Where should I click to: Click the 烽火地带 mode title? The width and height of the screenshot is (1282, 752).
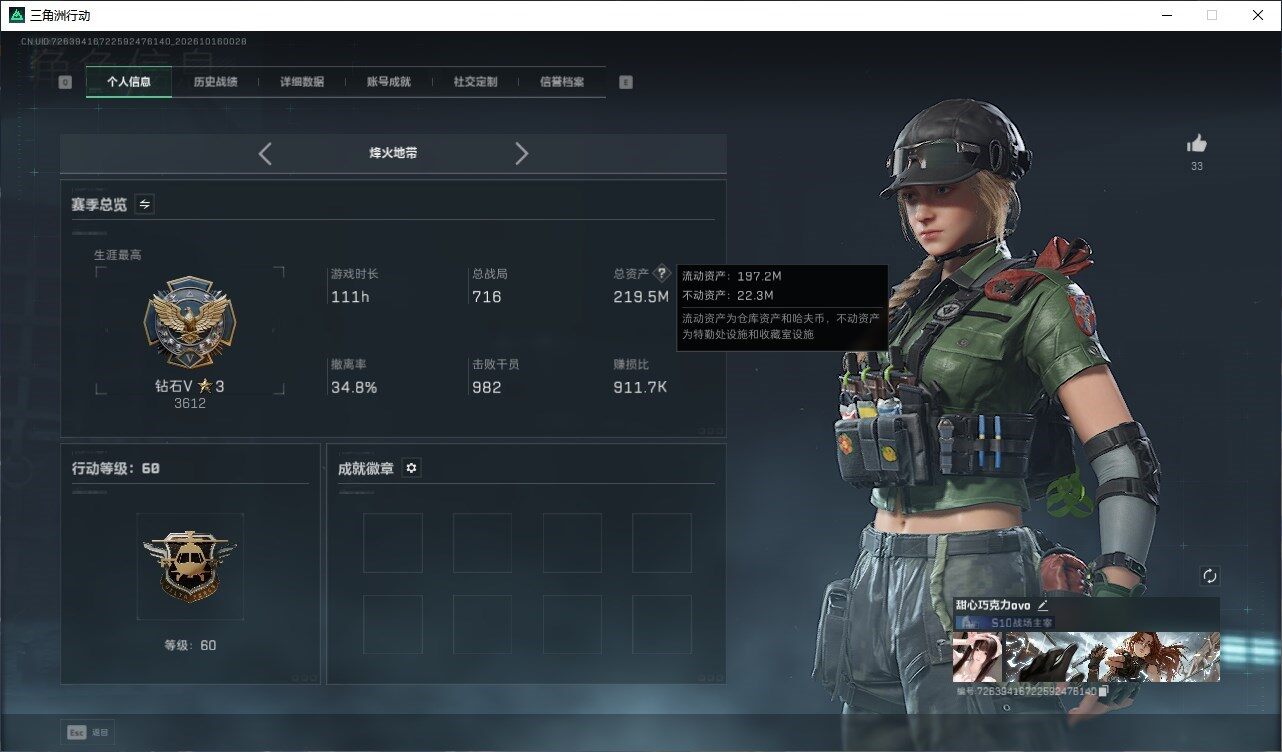pos(393,153)
